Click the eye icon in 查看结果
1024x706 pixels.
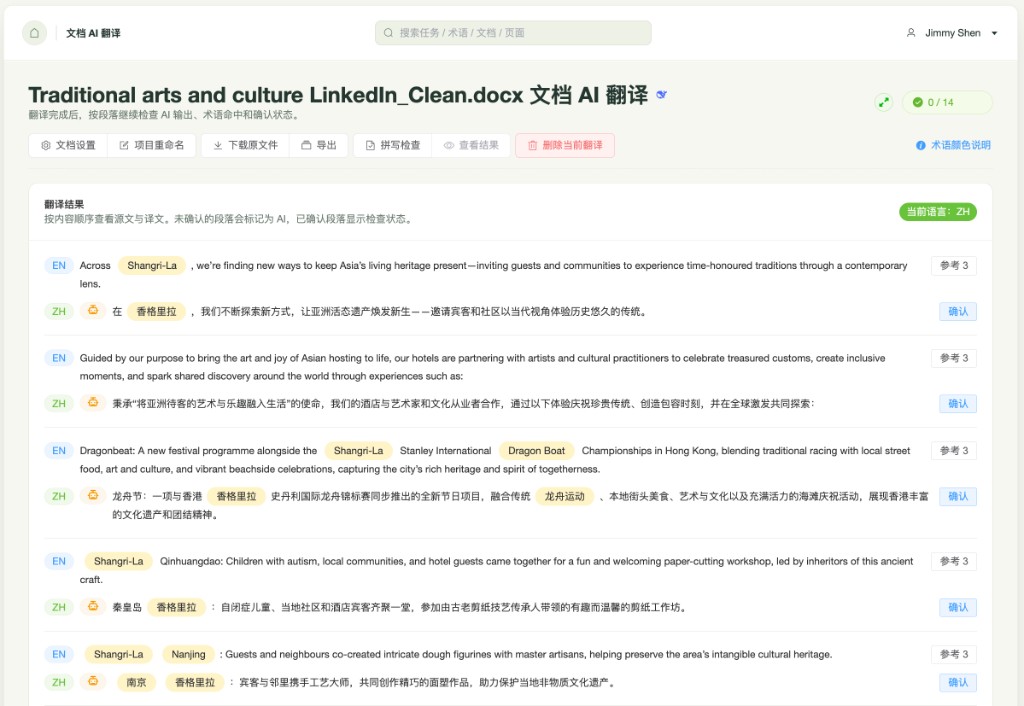point(449,145)
